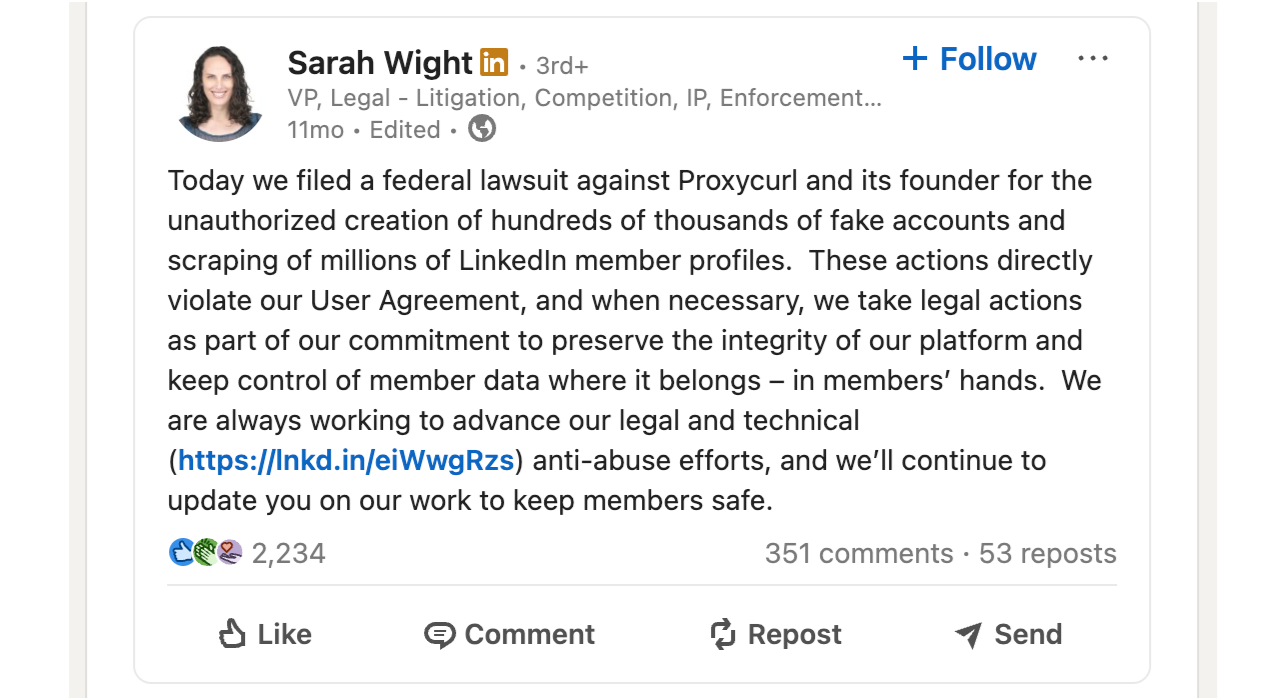The width and height of the screenshot is (1287, 700).
Task: Open the lnkd.in/eiWwgRzs link
Action: 346,461
